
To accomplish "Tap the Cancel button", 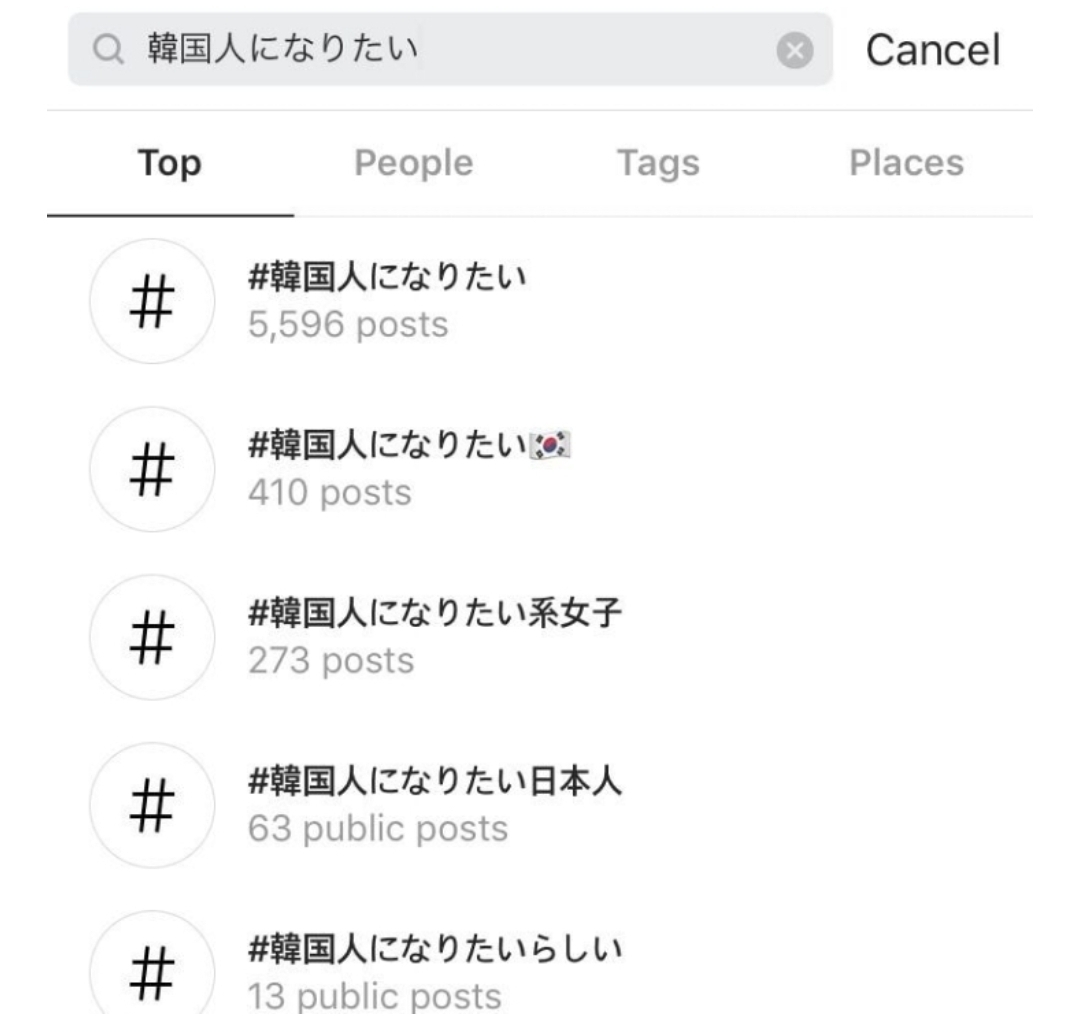I will (932, 50).
